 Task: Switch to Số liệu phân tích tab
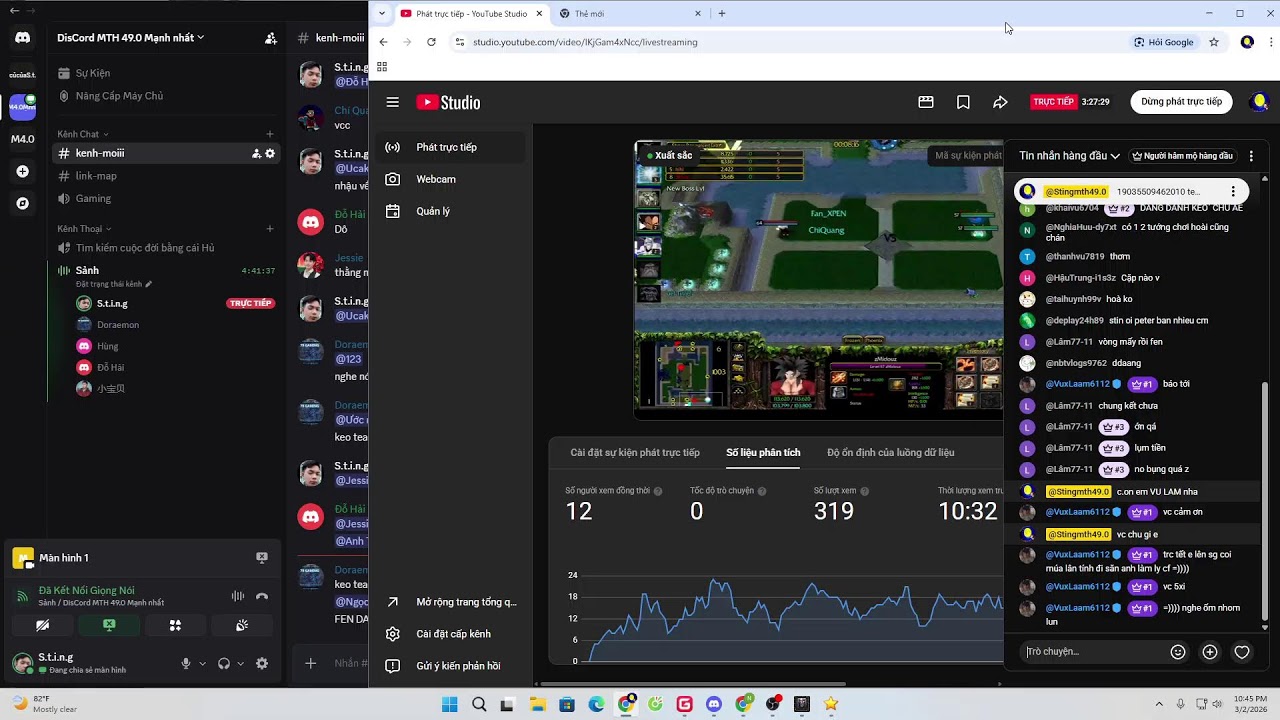coord(763,453)
